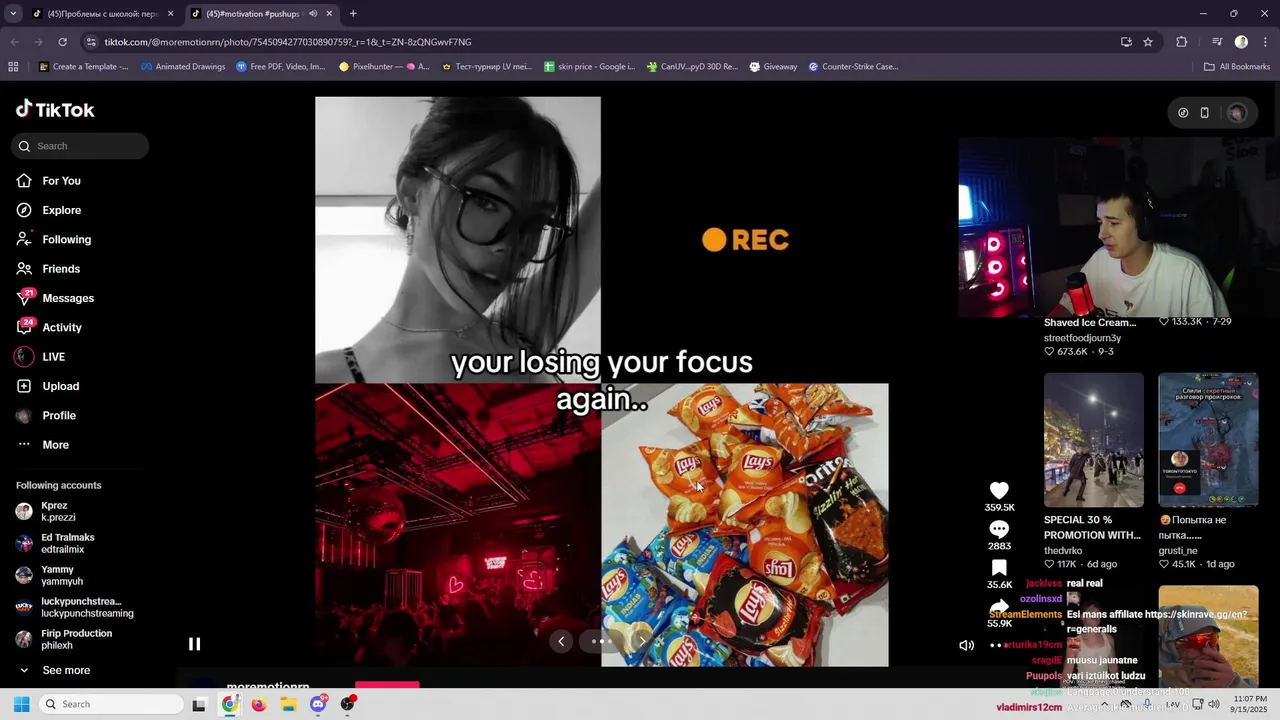
Task: Bookmark this page with star icon
Action: click(1148, 42)
